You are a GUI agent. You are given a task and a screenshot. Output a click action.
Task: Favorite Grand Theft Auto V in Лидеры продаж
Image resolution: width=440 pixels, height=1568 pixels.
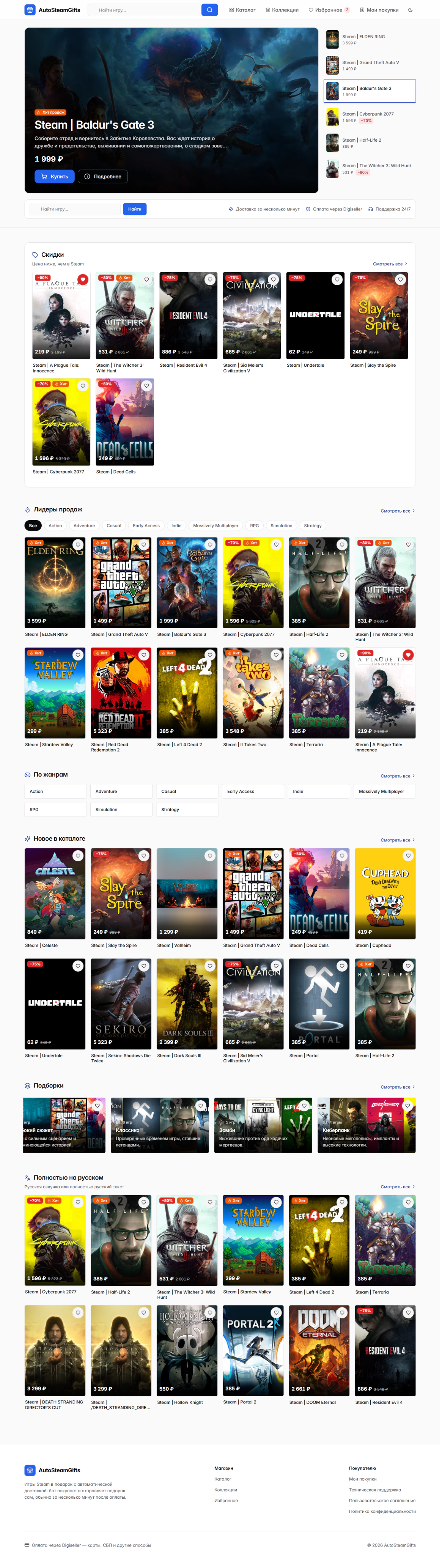pos(143,545)
